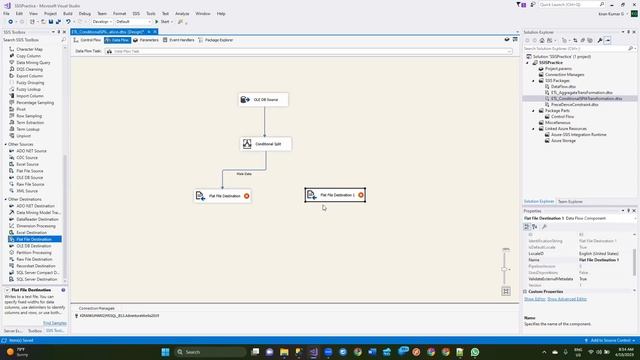
Task: Select Pivot transformation in toolbox
Action: (x=21, y=109)
